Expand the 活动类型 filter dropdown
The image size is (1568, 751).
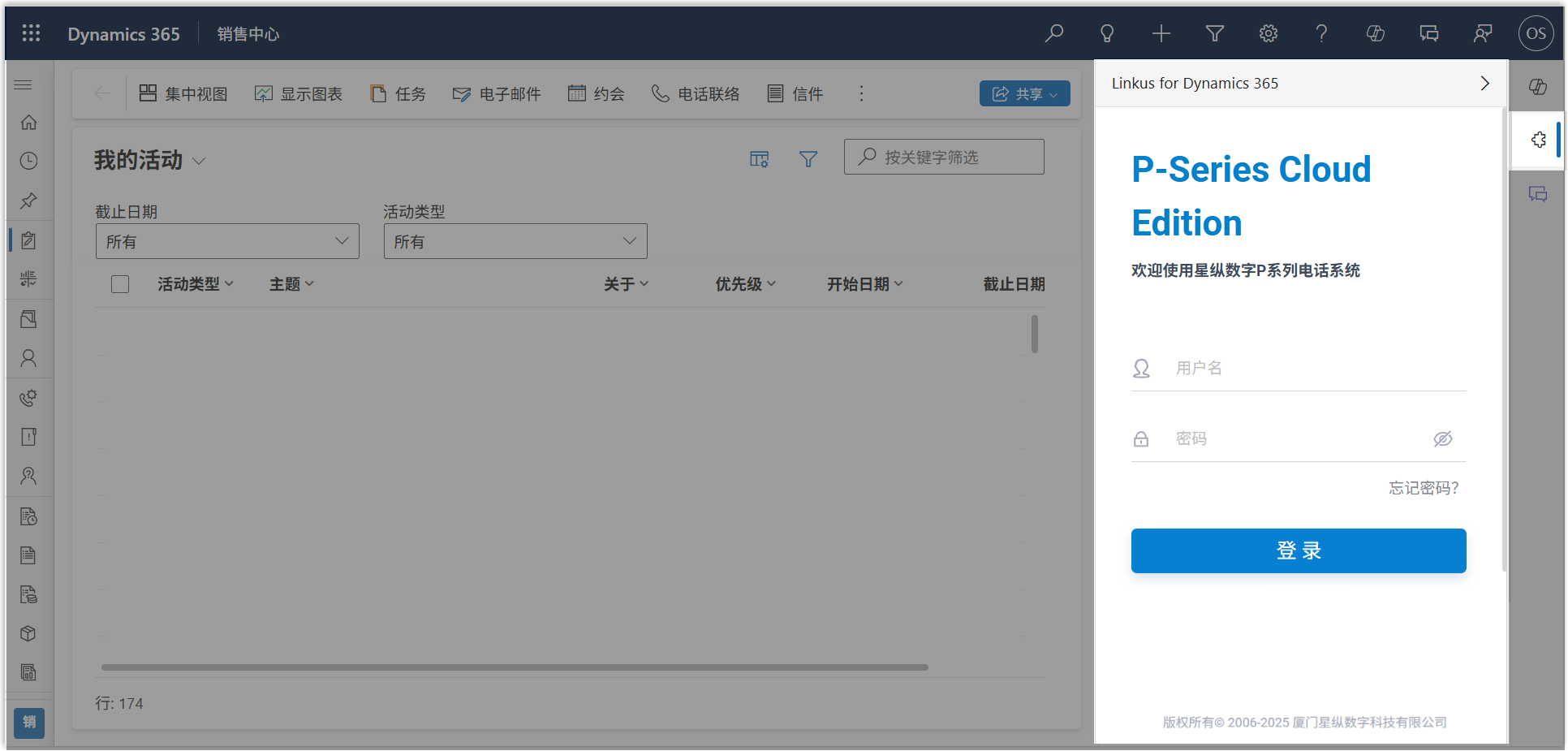[515, 241]
